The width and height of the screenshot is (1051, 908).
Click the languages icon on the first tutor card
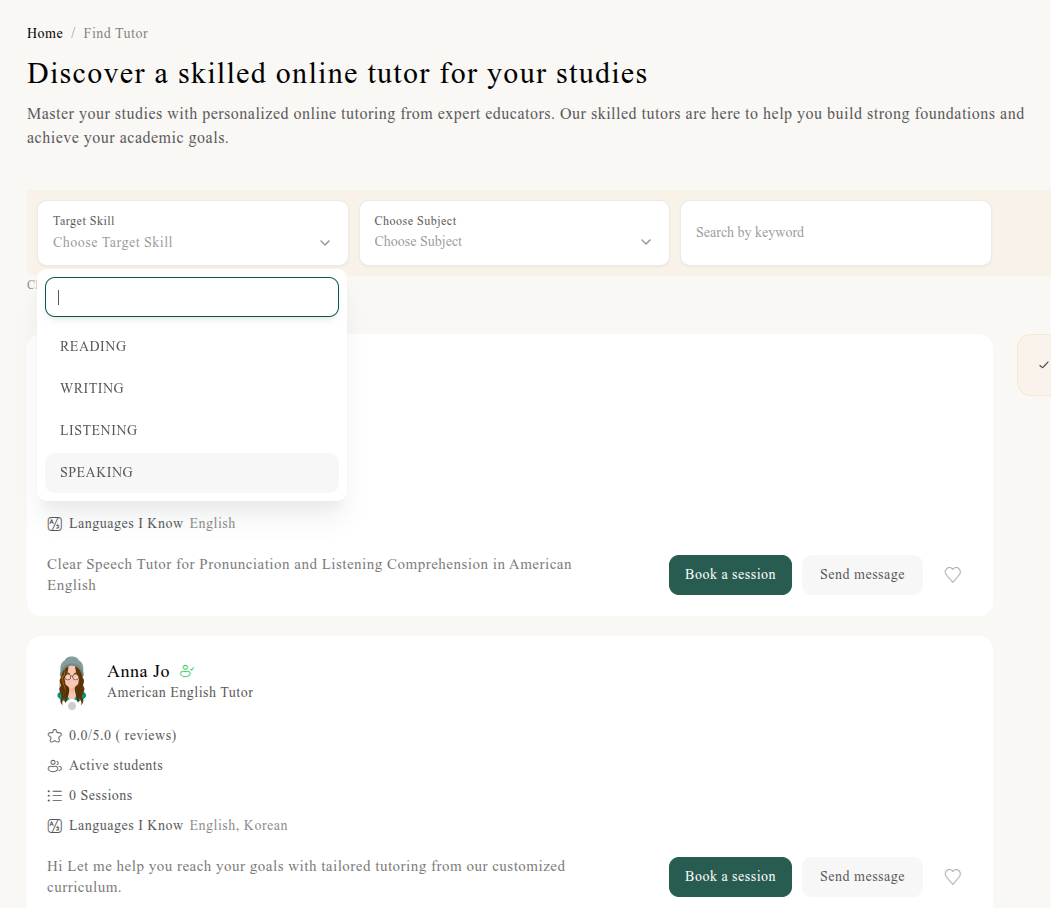coord(54,523)
